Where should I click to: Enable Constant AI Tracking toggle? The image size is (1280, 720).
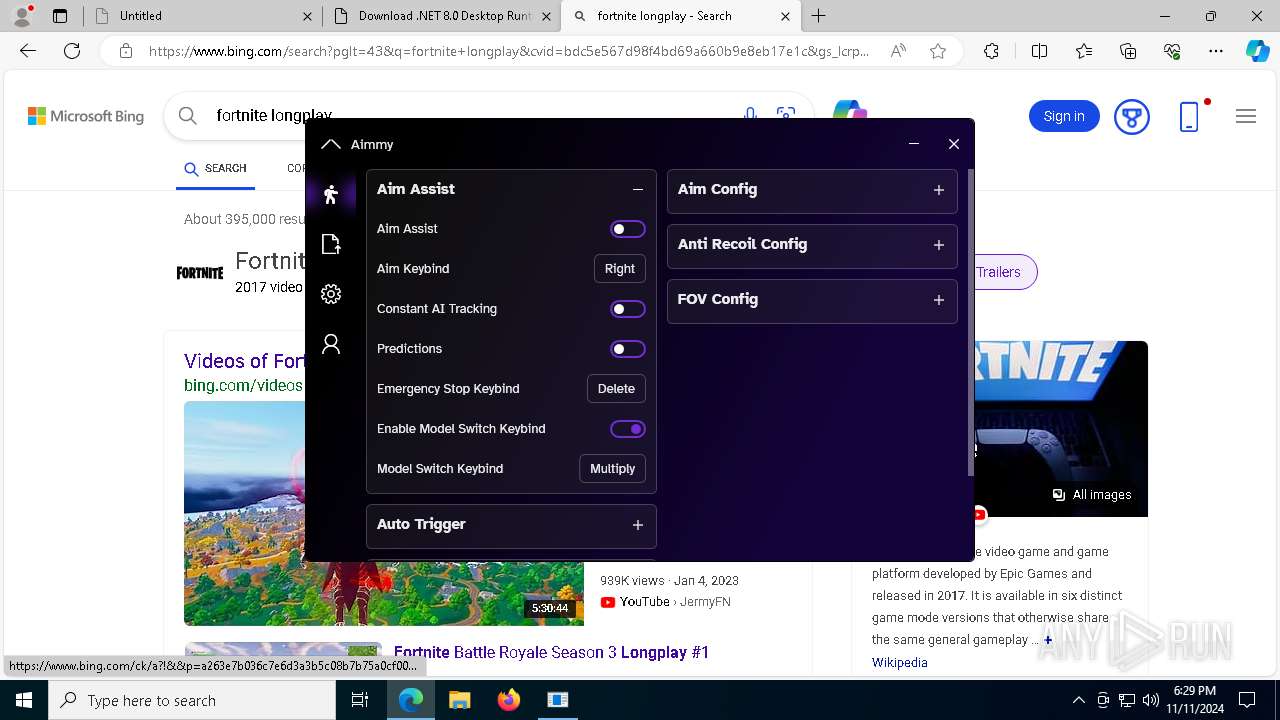click(628, 309)
